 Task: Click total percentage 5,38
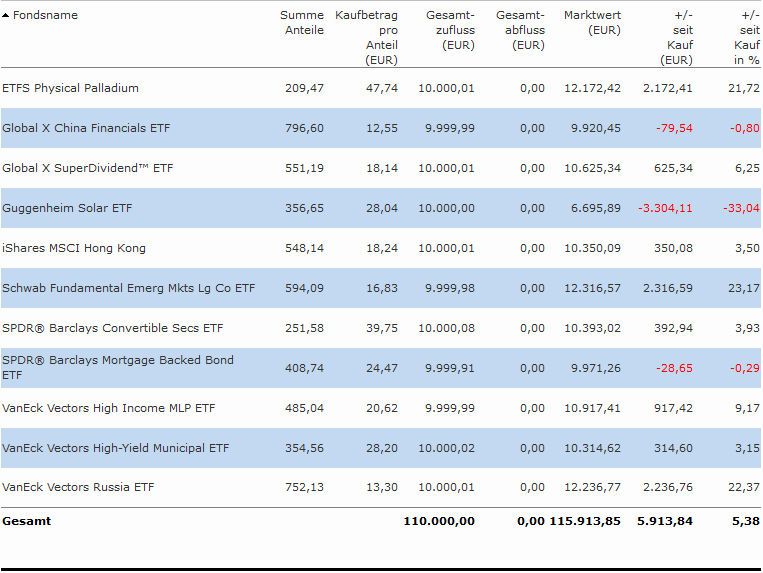click(x=746, y=521)
